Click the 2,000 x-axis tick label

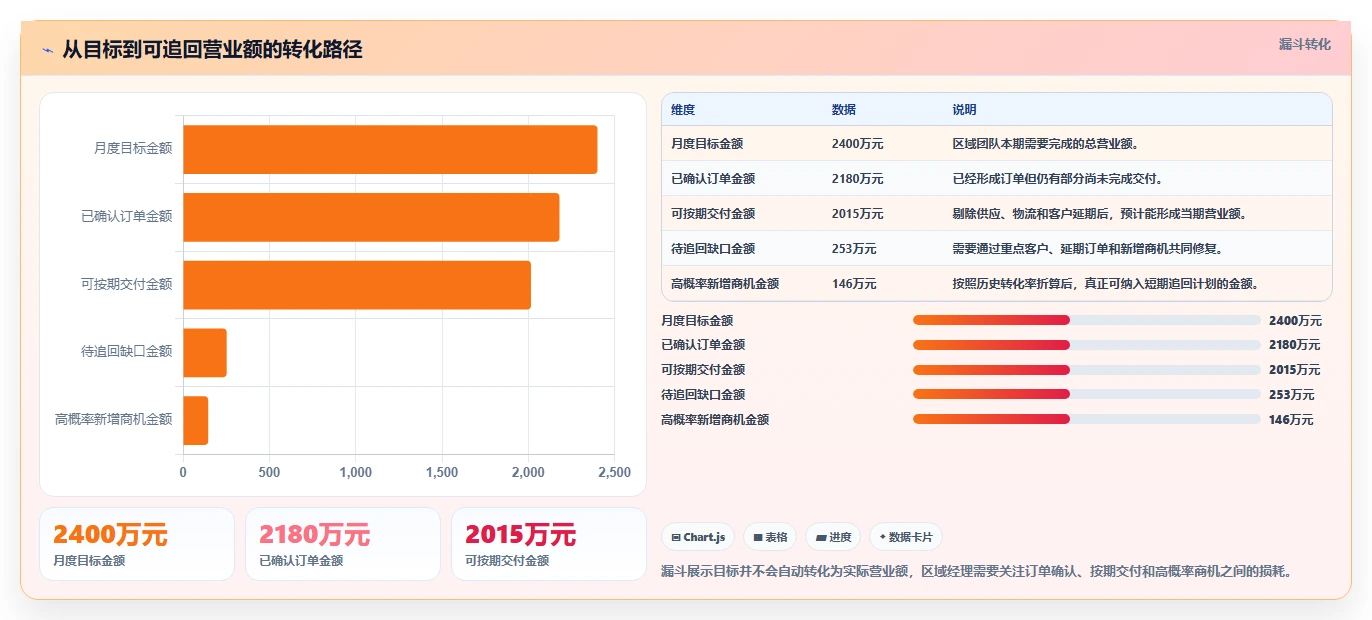[528, 473]
